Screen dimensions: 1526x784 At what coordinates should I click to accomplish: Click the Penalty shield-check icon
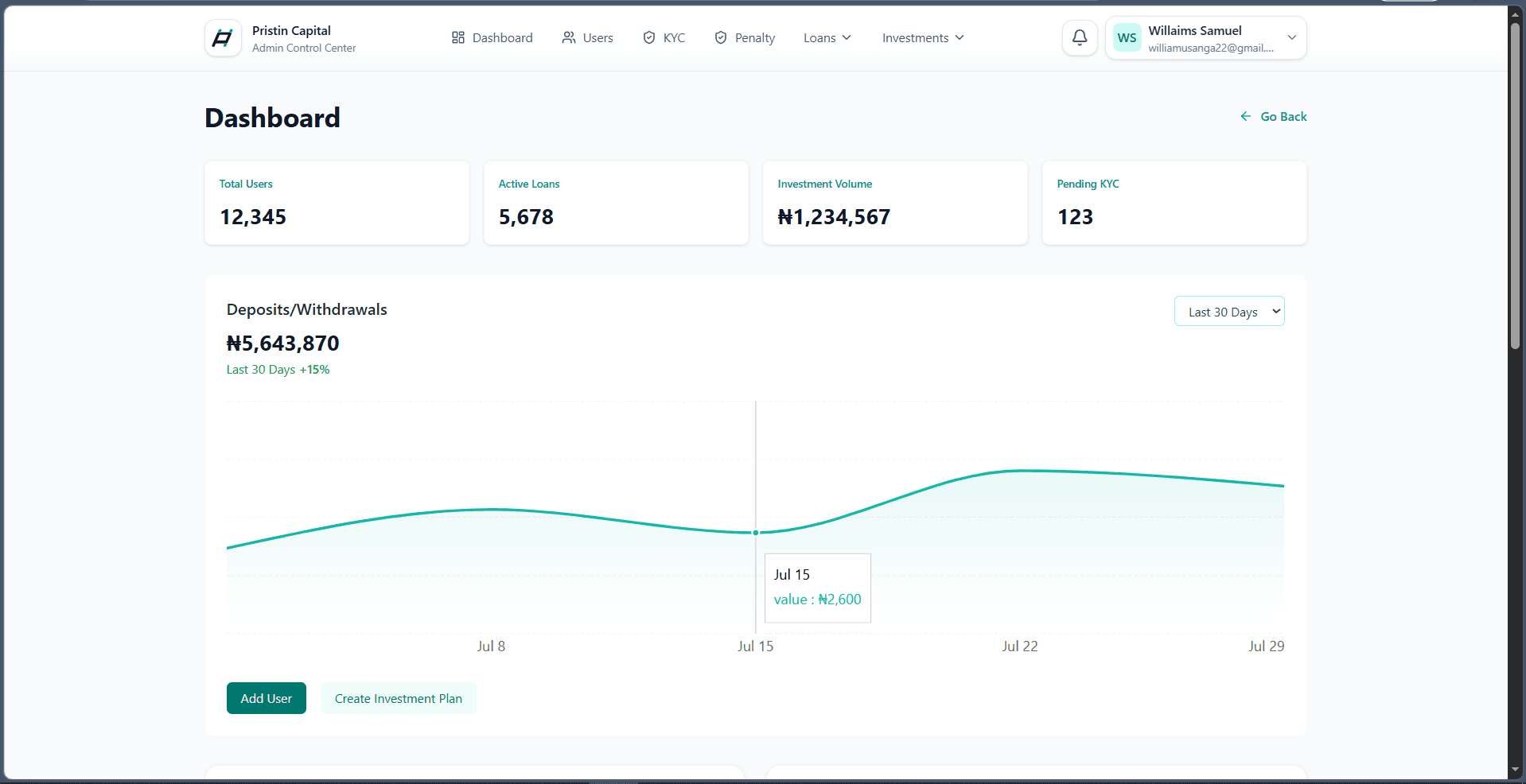tap(721, 37)
